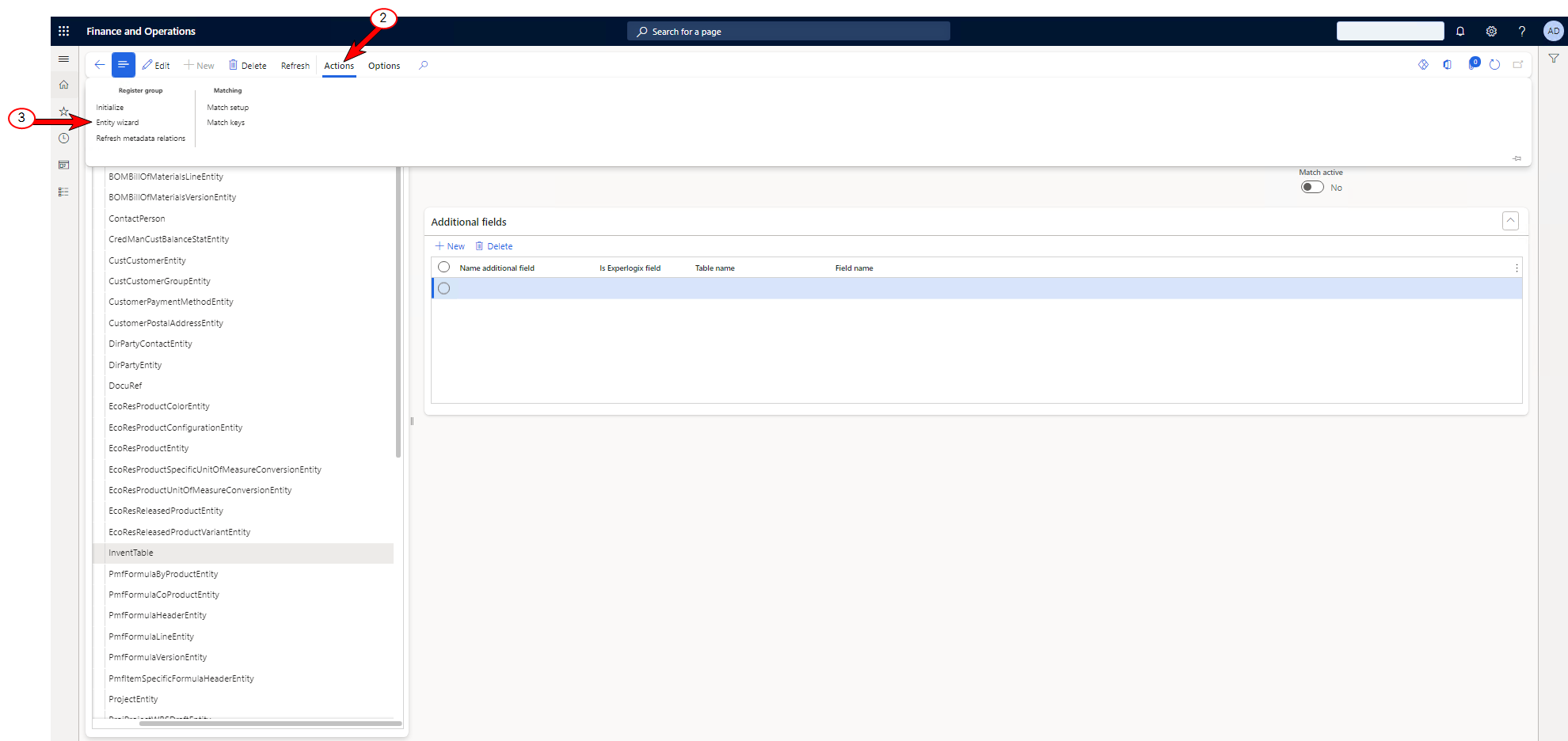Click Refresh in the action pane
Screen dimensions: 1568x741
tap(295, 66)
